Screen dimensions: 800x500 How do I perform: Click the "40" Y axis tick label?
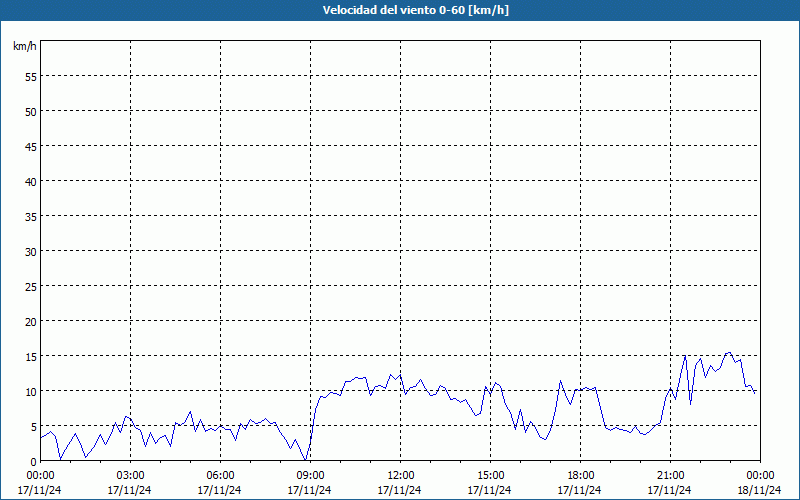point(31,181)
